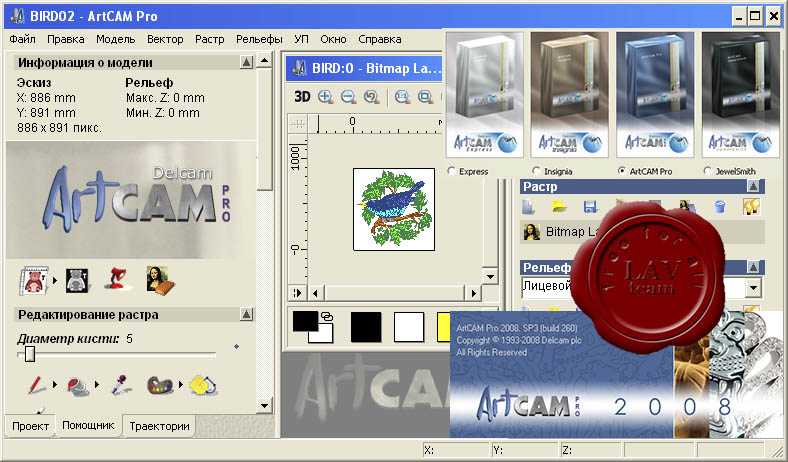Click the Диаметр кисти slider handle
The width and height of the screenshot is (788, 462).
(x=30, y=354)
